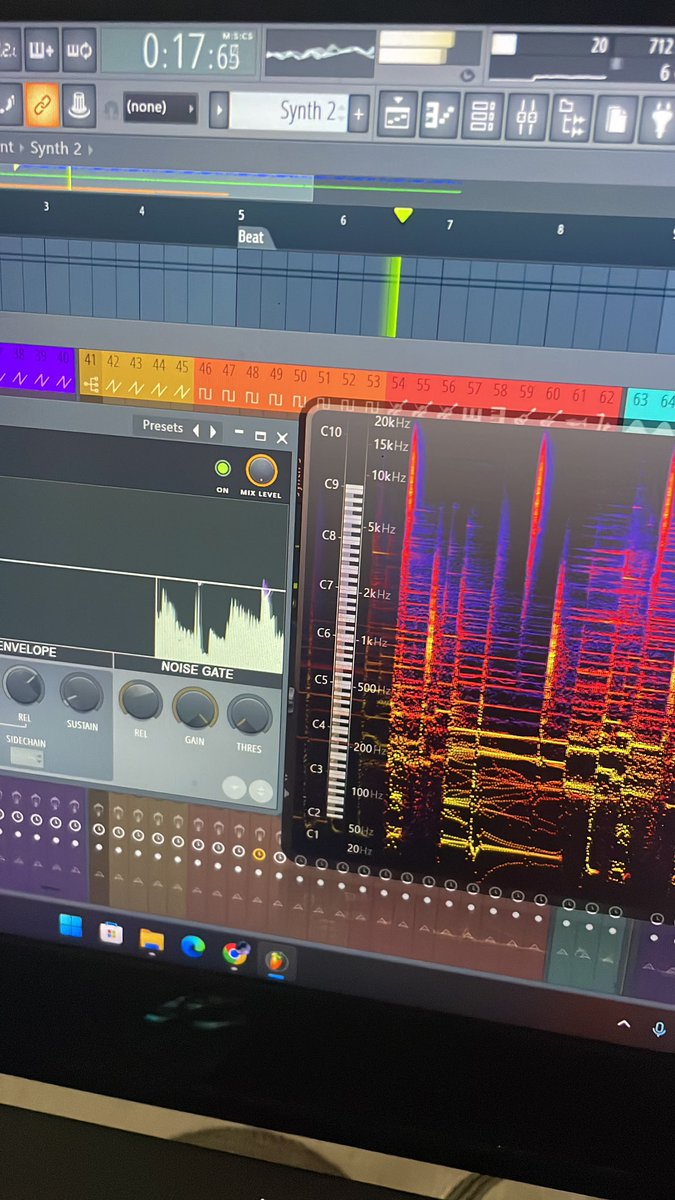Open the playlist view icon
The image size is (675, 1200).
pos(397,115)
